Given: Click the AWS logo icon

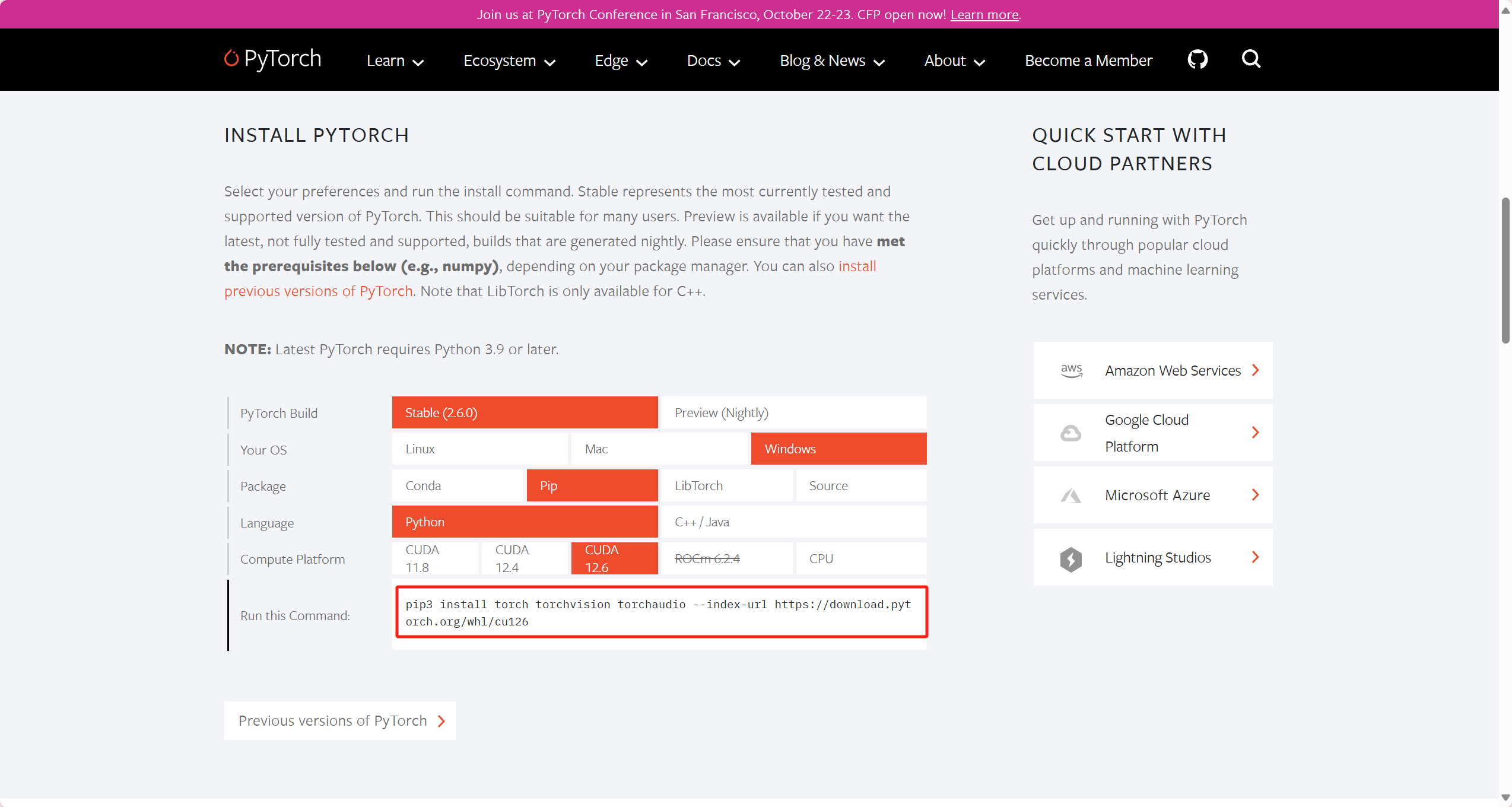Looking at the screenshot, I should (x=1071, y=370).
